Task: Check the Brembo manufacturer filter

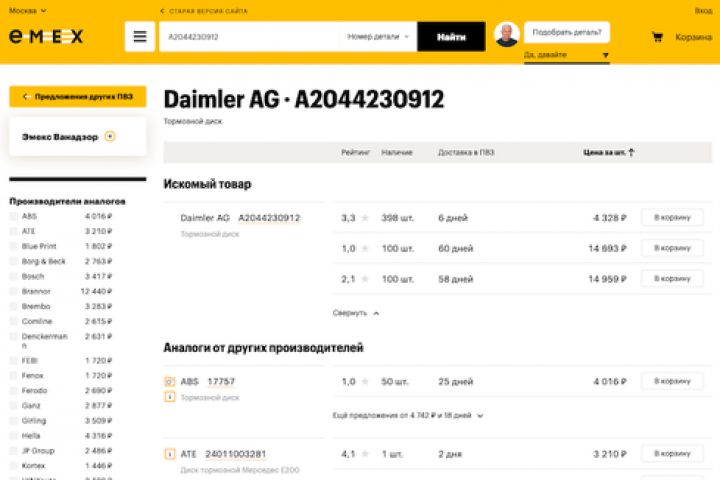Action: [14, 306]
